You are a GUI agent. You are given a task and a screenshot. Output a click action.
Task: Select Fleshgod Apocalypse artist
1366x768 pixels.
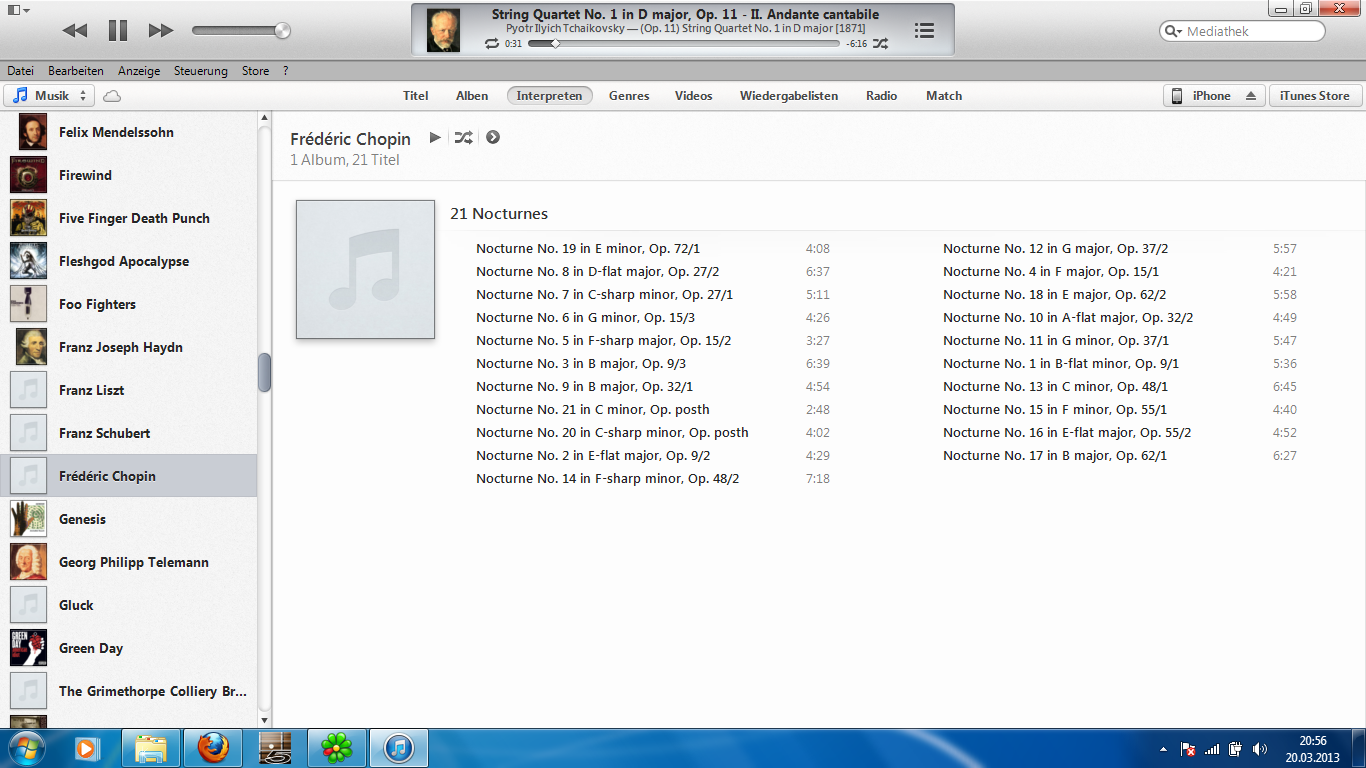pos(128,261)
